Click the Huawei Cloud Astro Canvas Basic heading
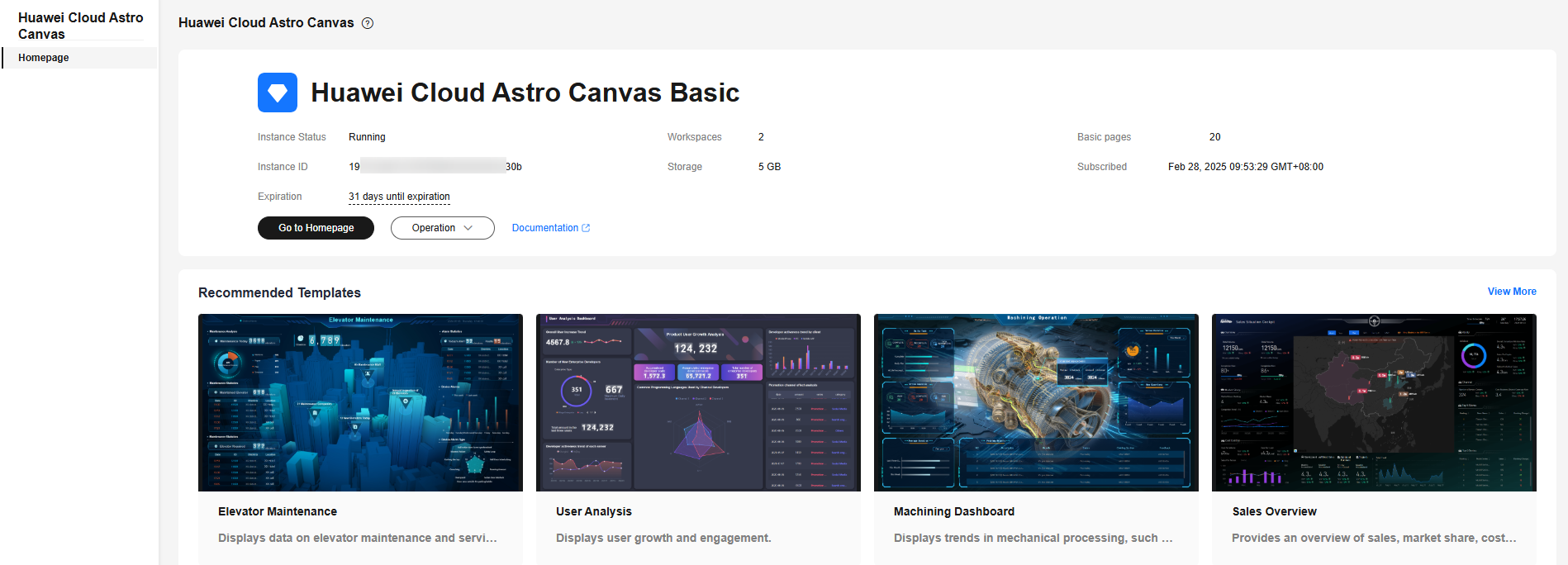This screenshot has width=1568, height=565. point(525,93)
